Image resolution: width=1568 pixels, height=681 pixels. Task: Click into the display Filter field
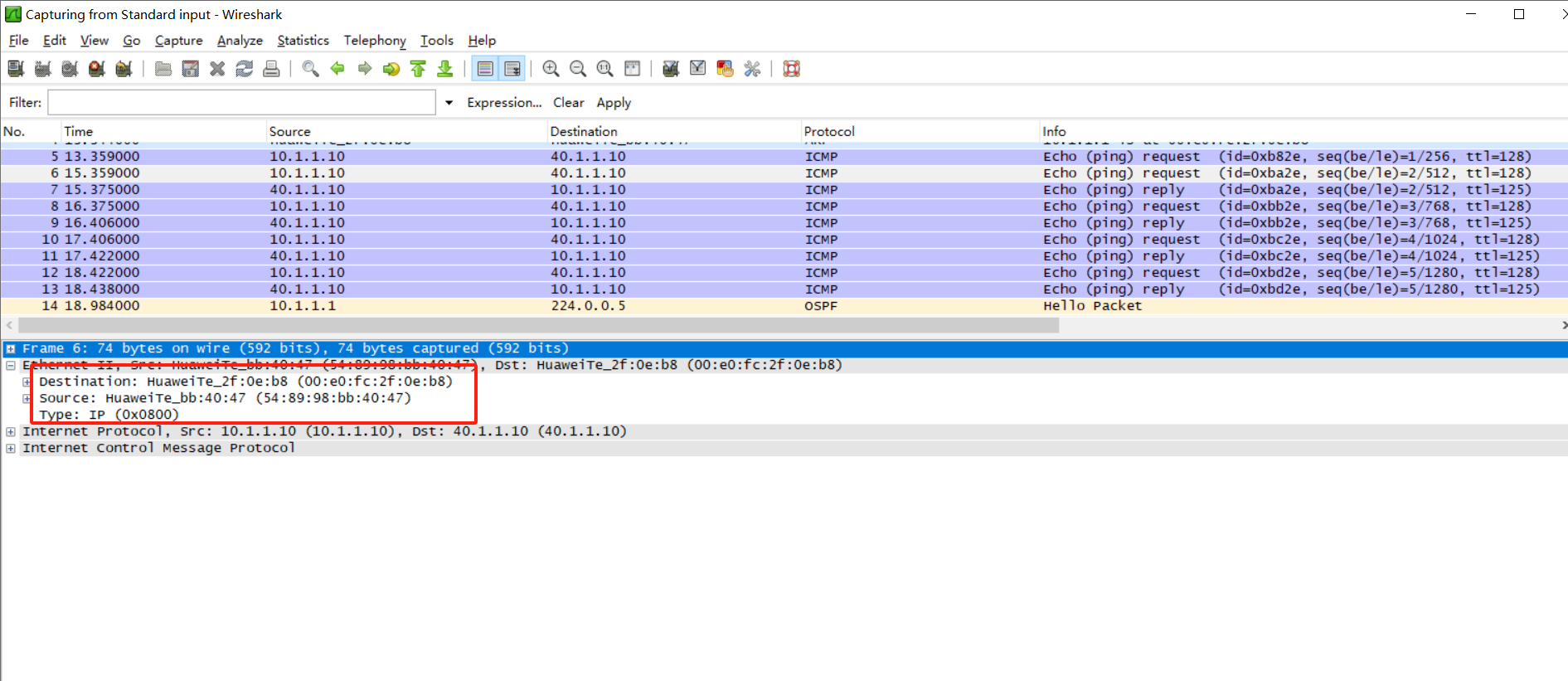[x=241, y=102]
